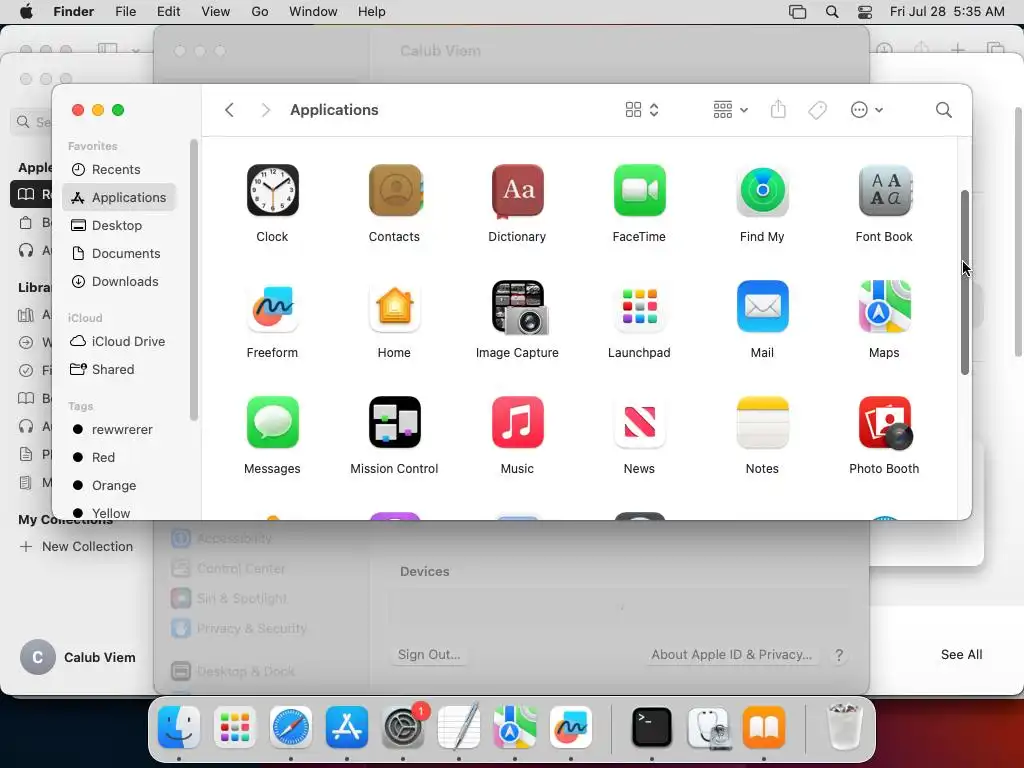Click the help question mark button
This screenshot has height=768, width=1024.
(x=839, y=655)
